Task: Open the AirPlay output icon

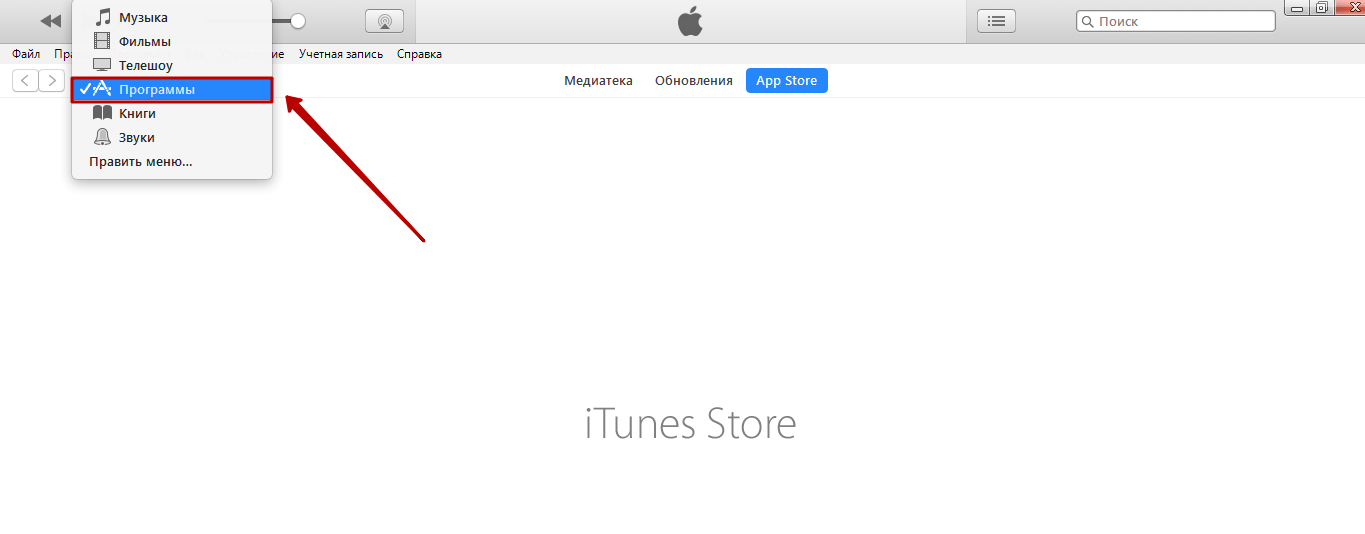Action: [x=384, y=21]
